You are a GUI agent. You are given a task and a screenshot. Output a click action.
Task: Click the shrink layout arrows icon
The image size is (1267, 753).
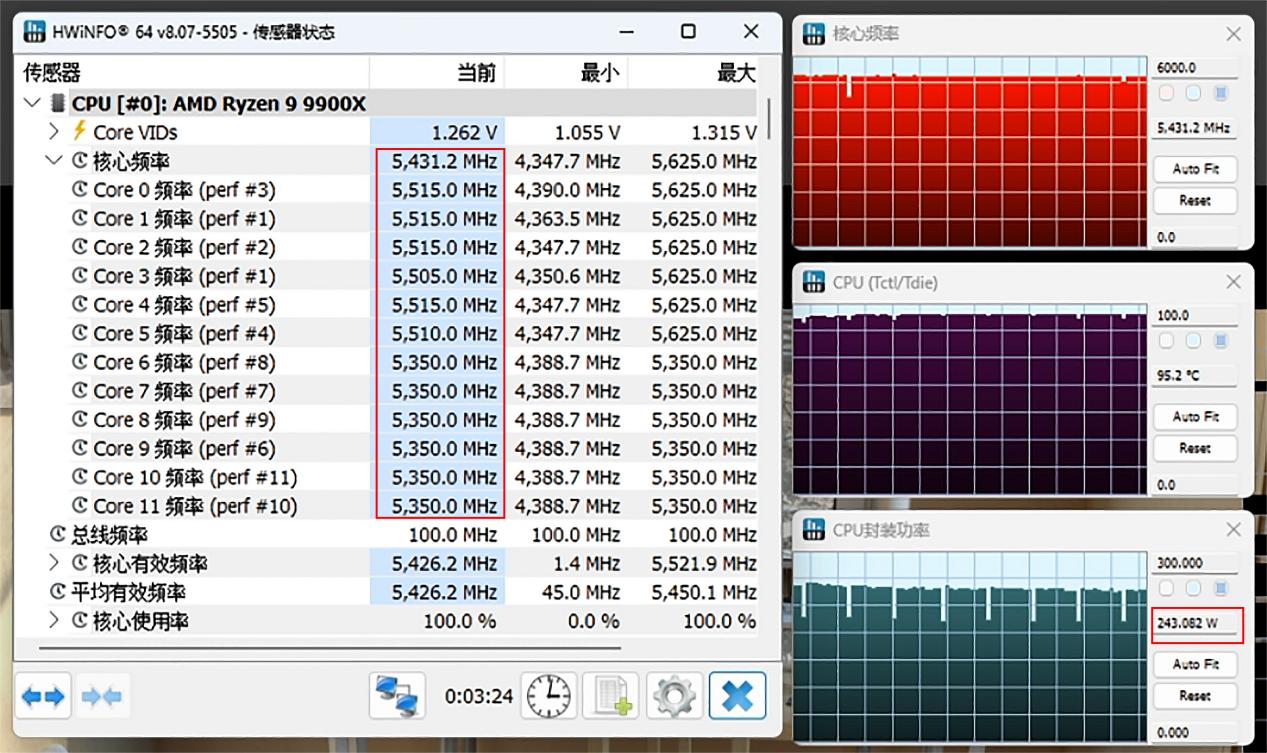pos(102,696)
